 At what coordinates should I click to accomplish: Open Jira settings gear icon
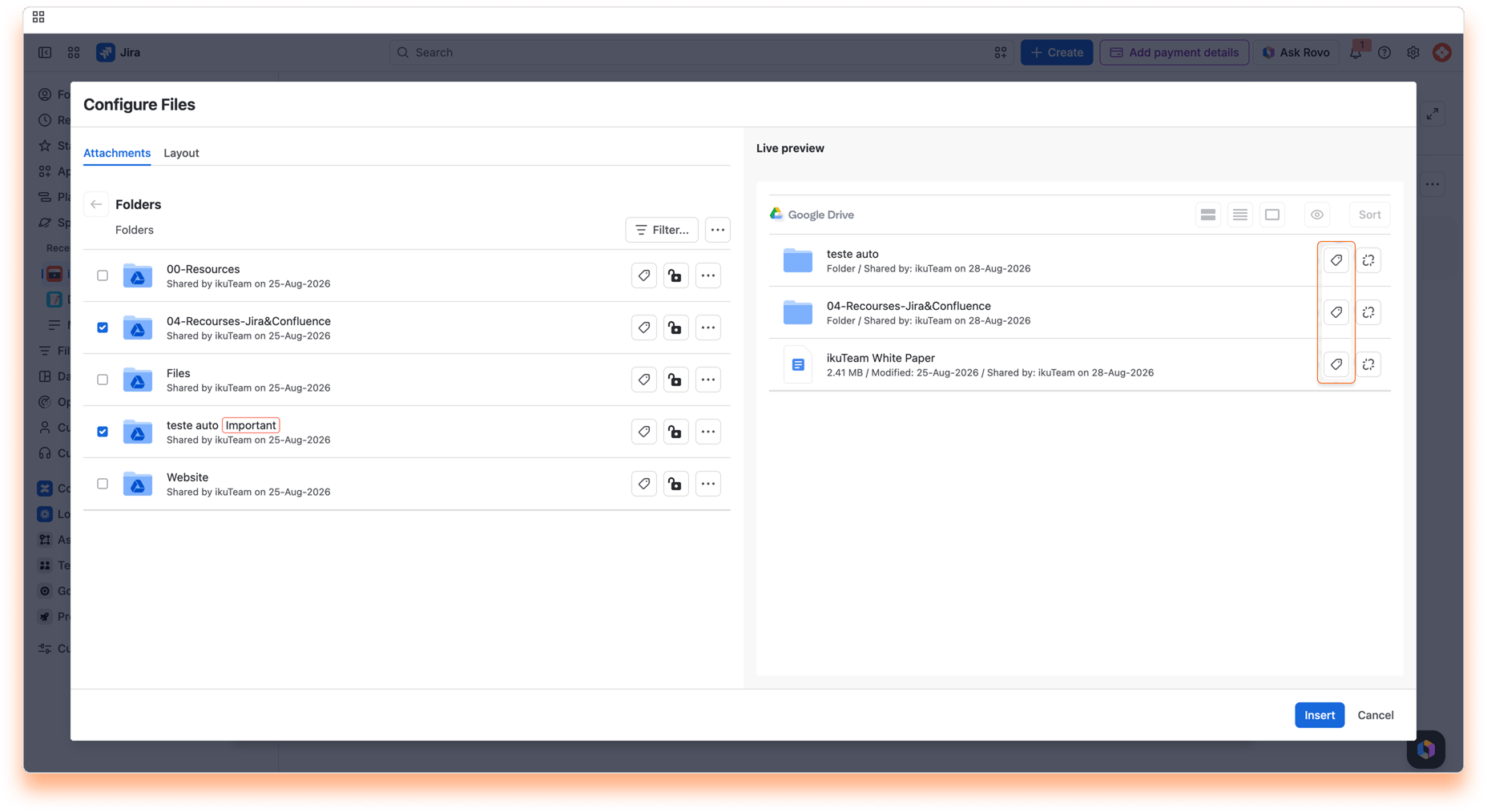click(x=1413, y=53)
